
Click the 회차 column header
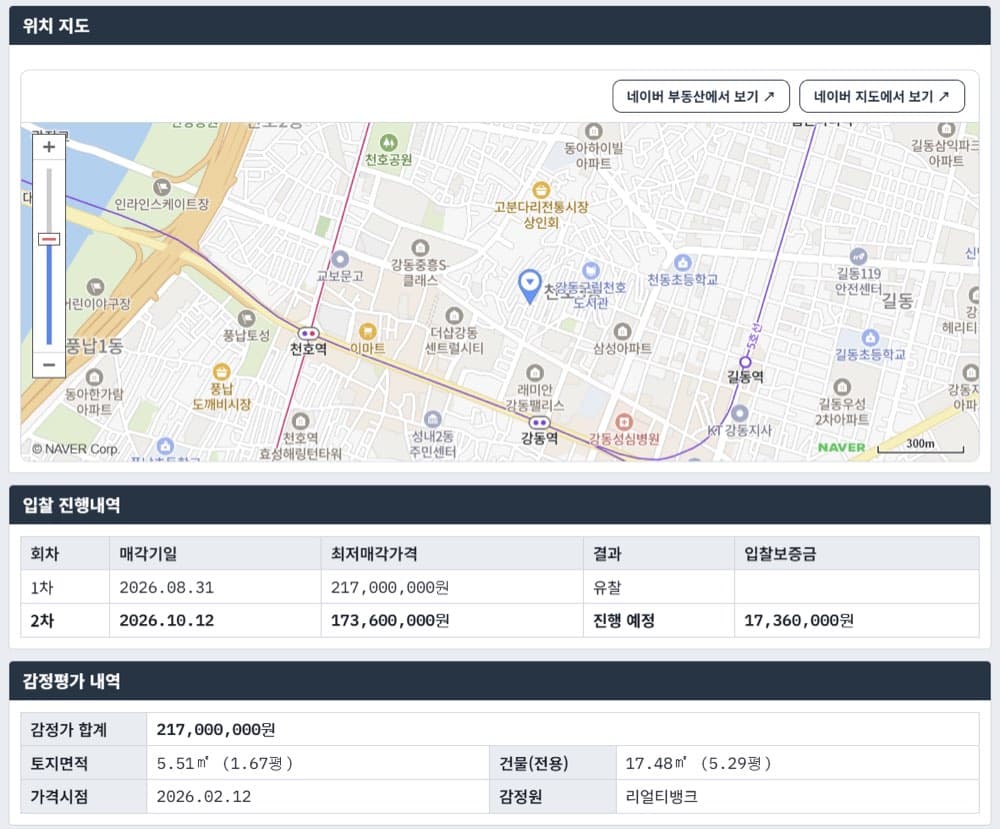pyautogui.click(x=65, y=554)
